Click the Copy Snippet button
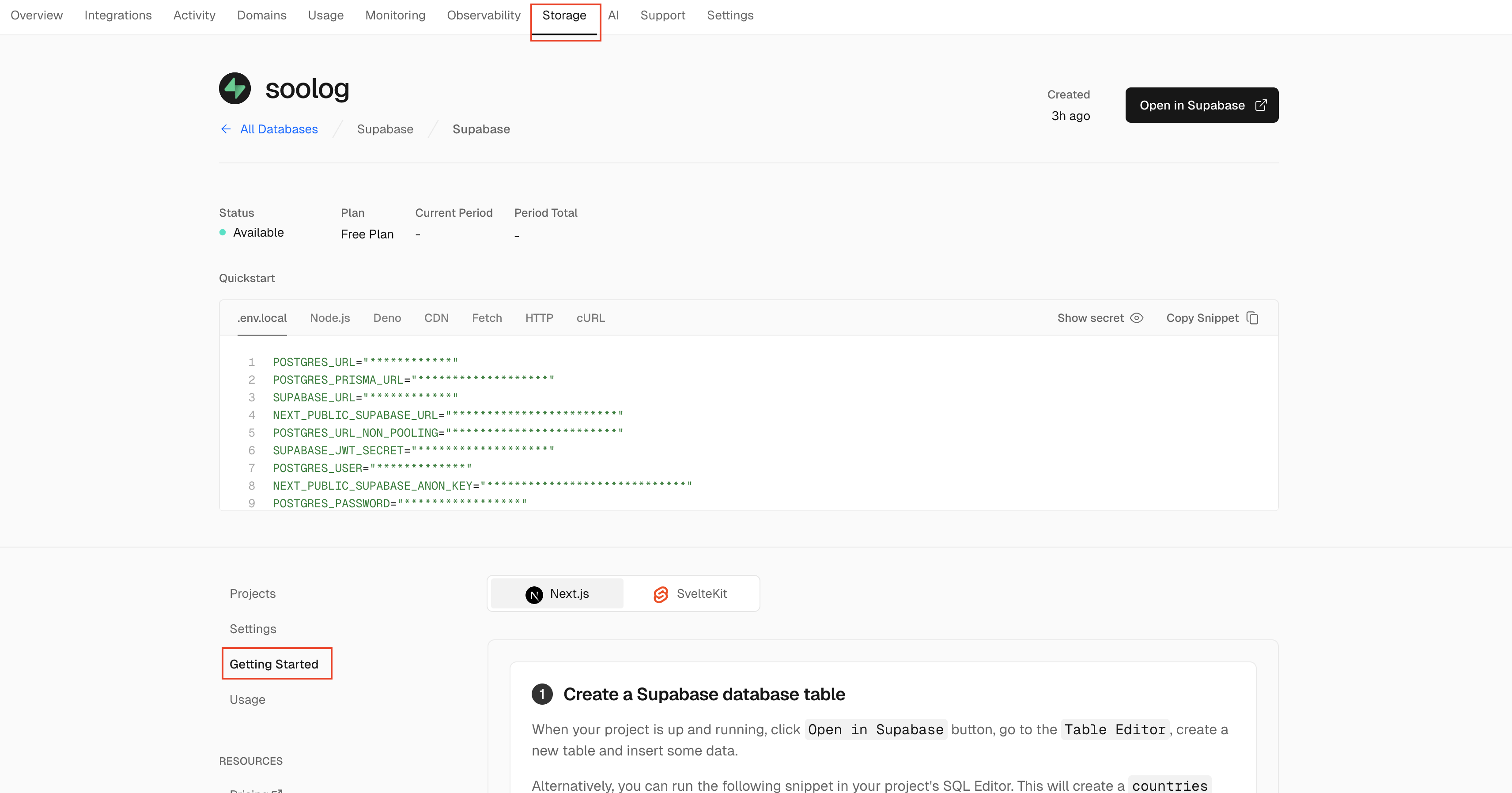The height and width of the screenshot is (793, 1512). coord(1212,318)
